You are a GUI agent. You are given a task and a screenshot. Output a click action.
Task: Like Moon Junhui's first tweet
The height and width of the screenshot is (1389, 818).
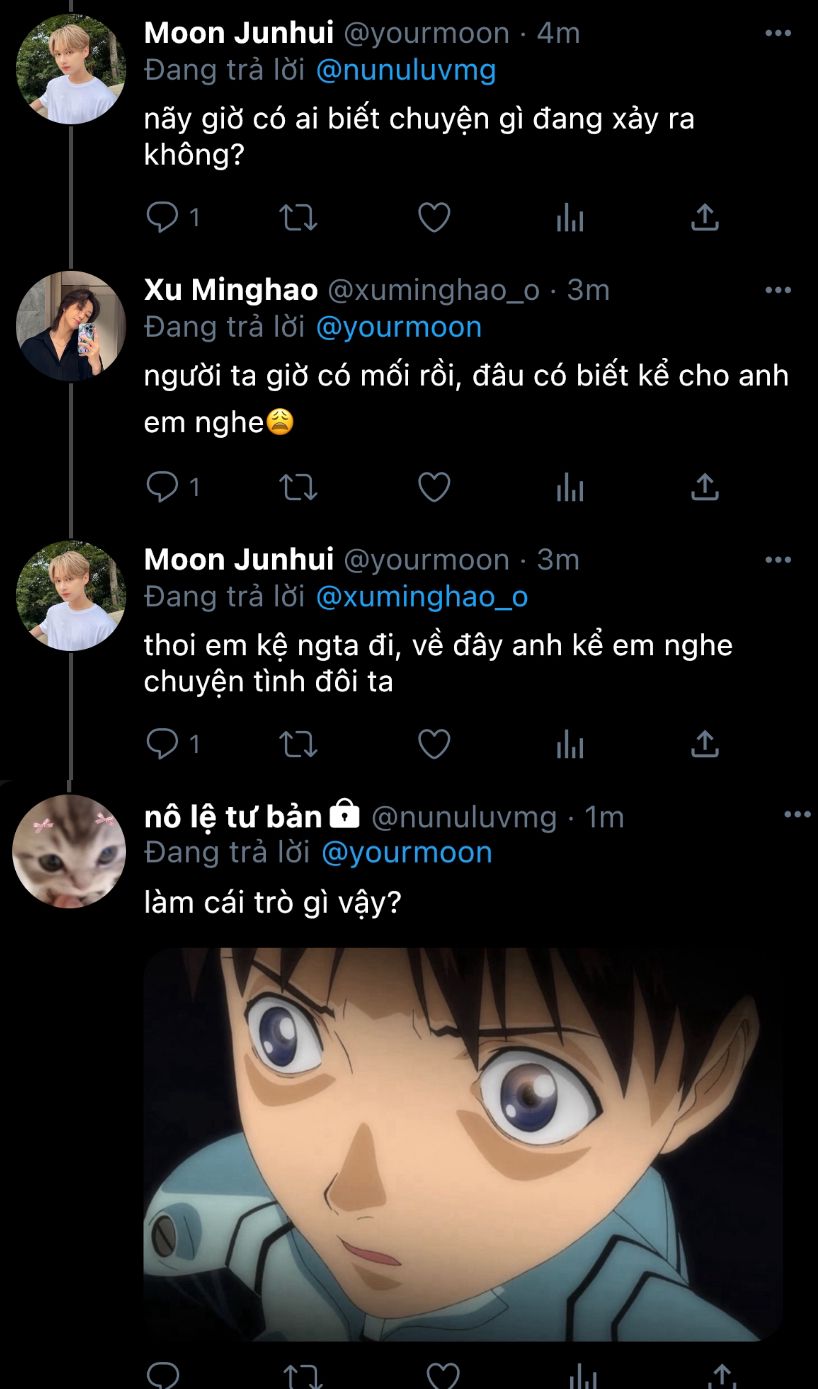click(x=433, y=217)
